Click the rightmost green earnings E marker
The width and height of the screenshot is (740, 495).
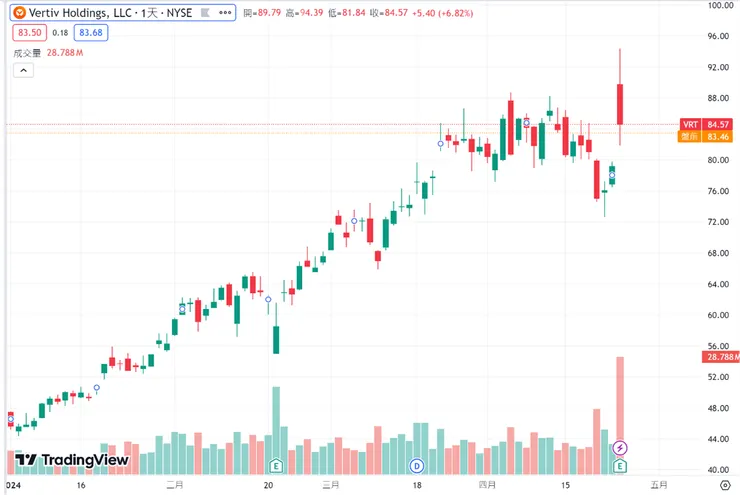click(620, 466)
